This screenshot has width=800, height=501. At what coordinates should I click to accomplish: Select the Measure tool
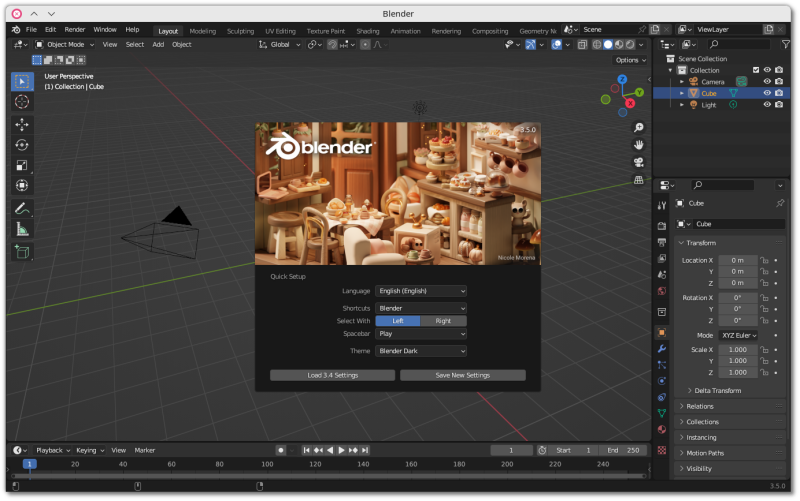[22, 229]
